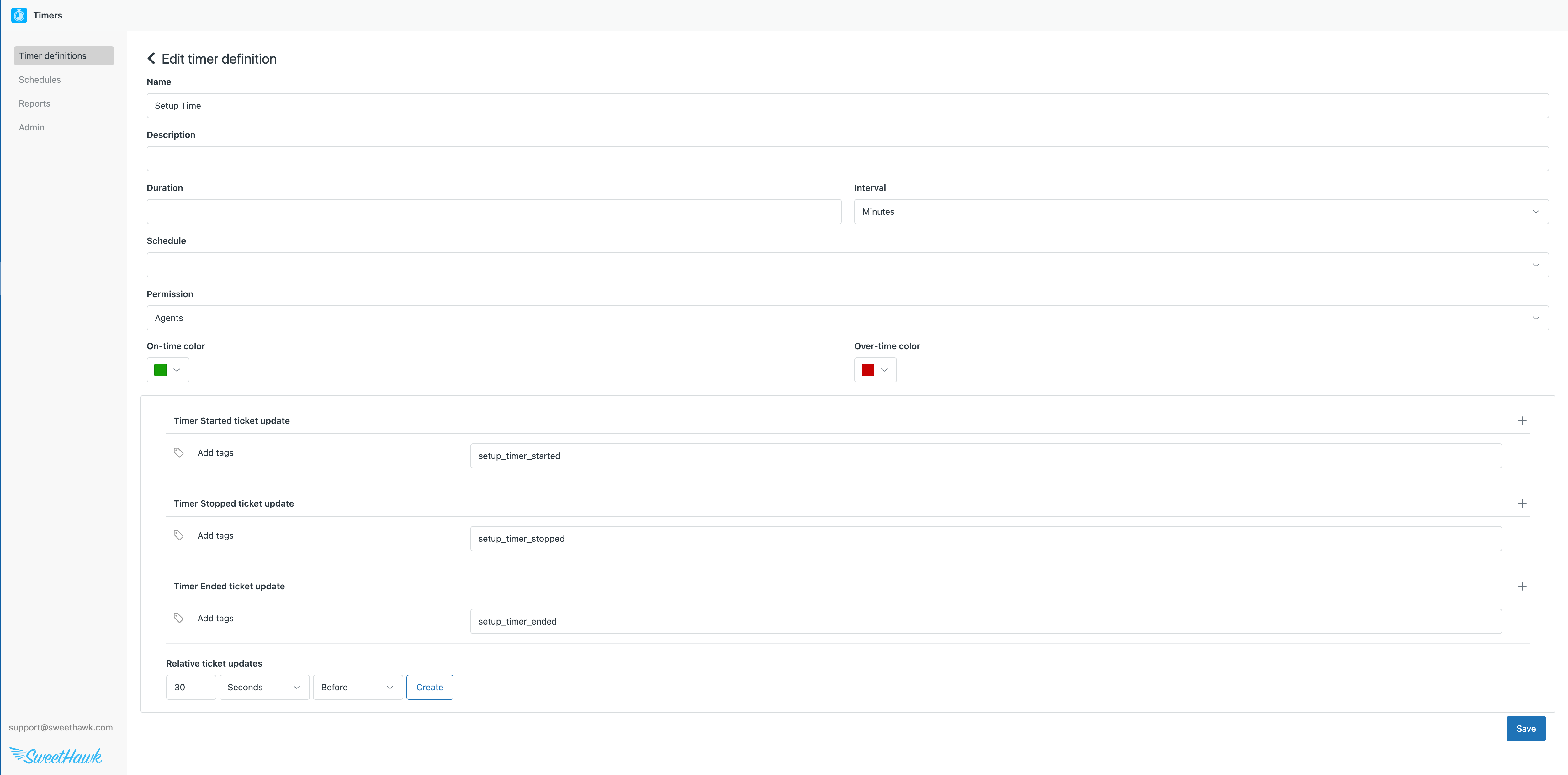Click the Save button

point(1525,728)
